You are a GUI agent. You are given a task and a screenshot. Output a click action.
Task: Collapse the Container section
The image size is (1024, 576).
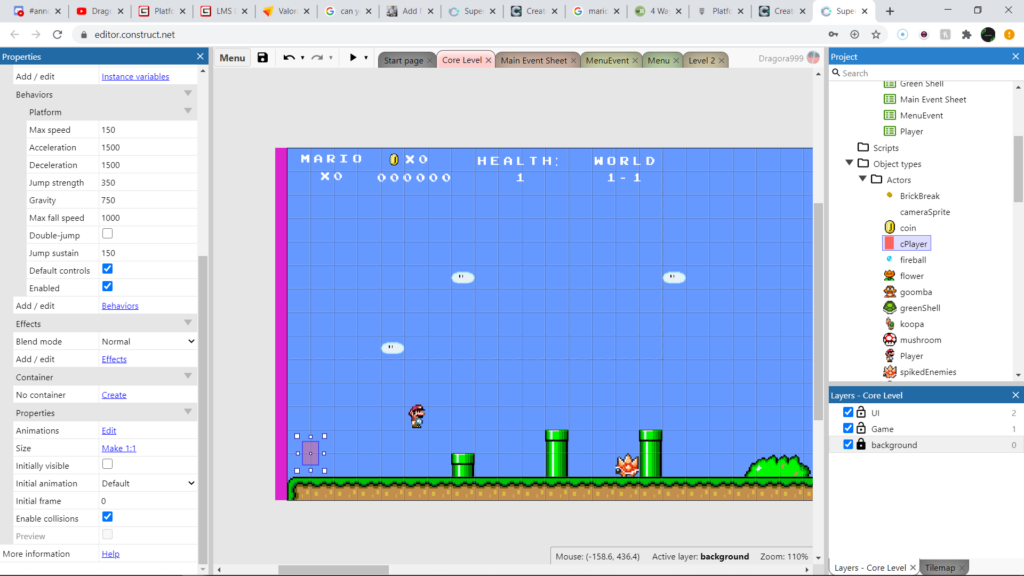[x=187, y=377]
